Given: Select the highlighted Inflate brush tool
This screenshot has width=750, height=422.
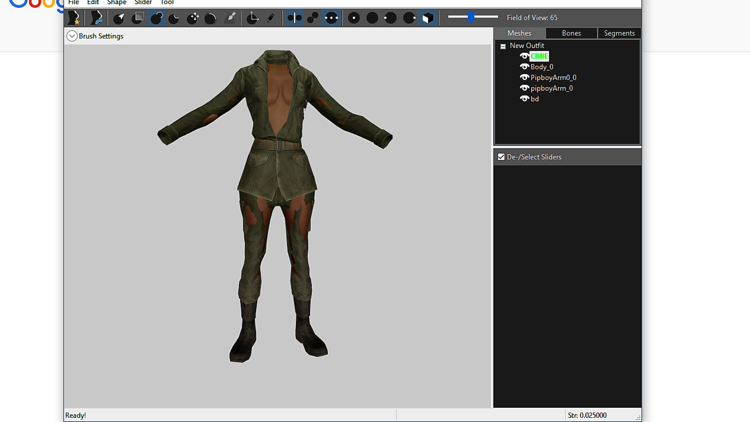Looking at the screenshot, I should (x=156, y=18).
